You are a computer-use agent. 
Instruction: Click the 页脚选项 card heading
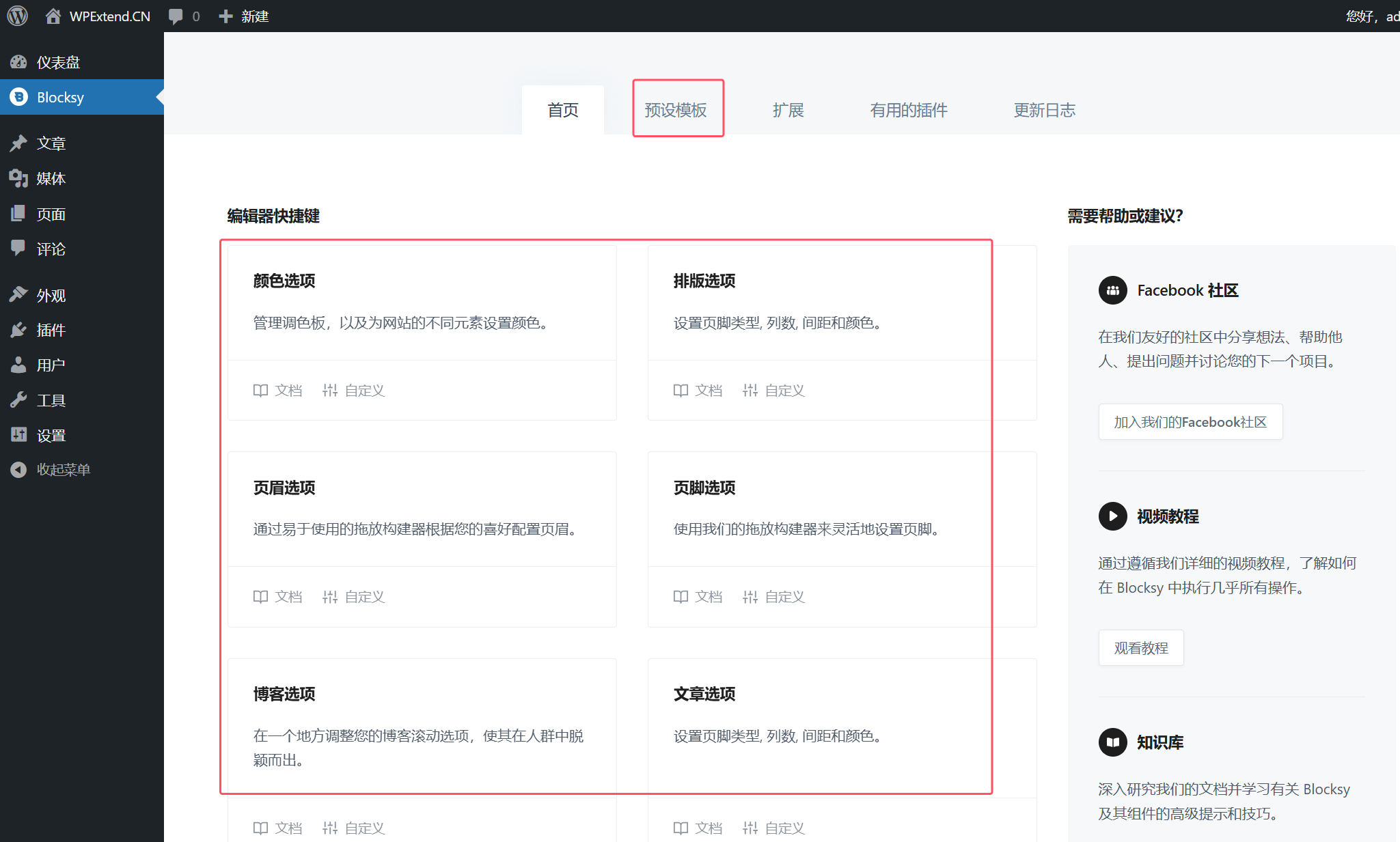coord(704,488)
